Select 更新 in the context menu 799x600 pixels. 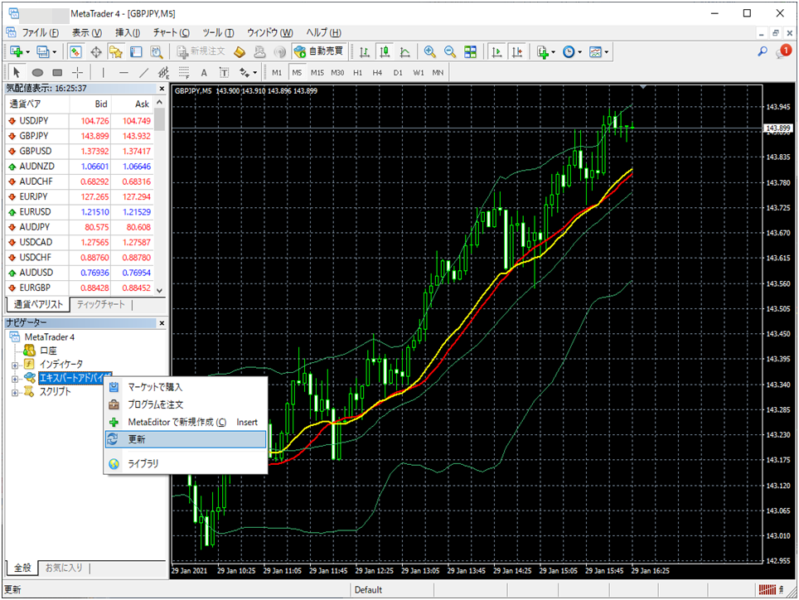coord(185,439)
